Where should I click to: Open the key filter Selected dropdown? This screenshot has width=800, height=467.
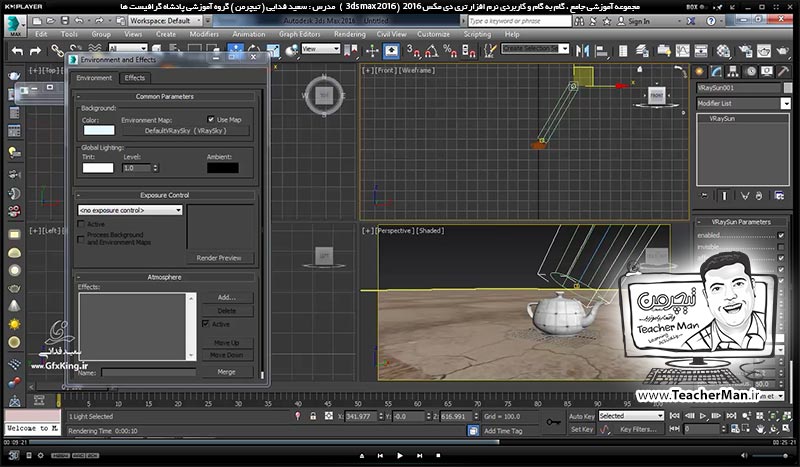point(631,416)
